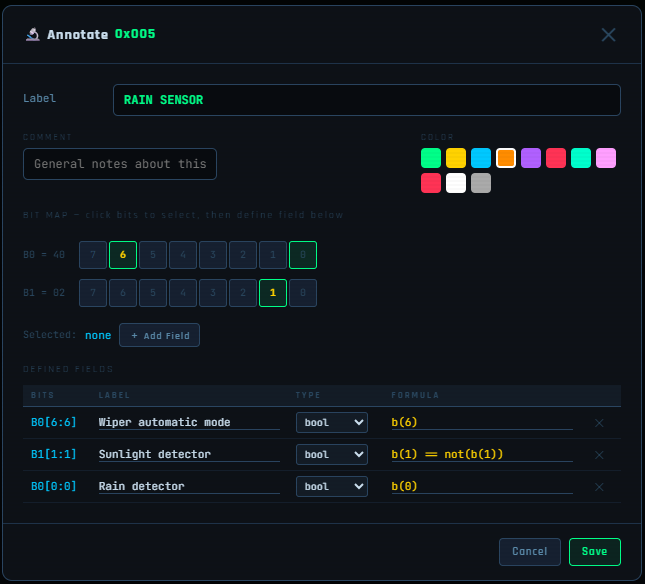Expand type dropdown for Rain detector

click(x=332, y=487)
